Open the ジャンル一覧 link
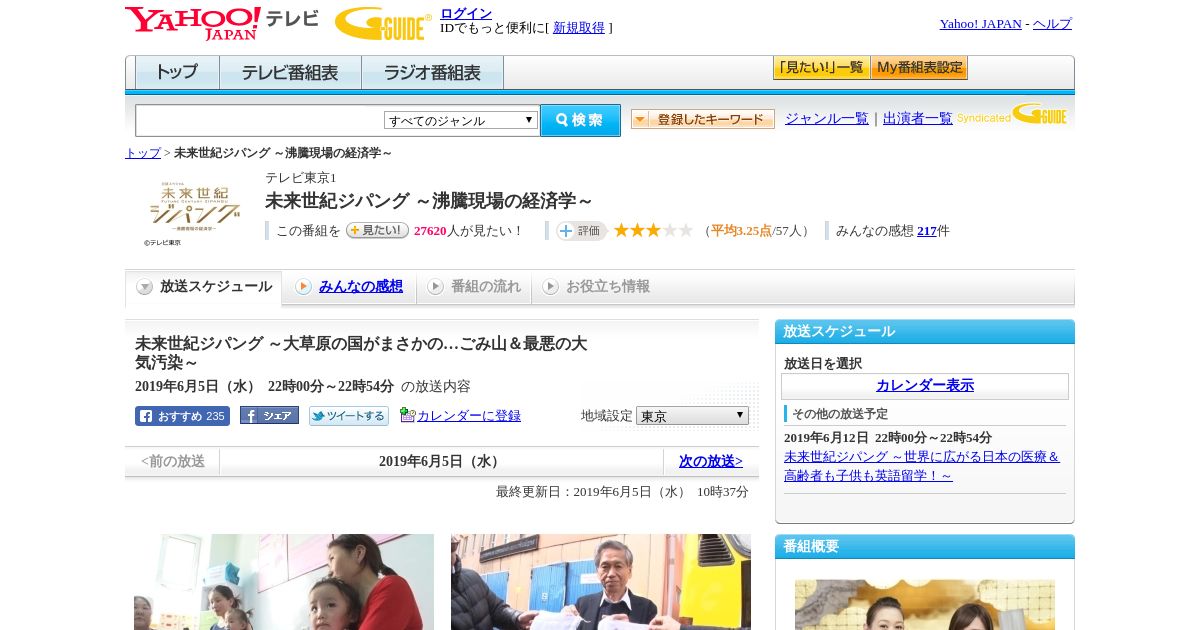This screenshot has height=630, width=1200. tap(826, 119)
